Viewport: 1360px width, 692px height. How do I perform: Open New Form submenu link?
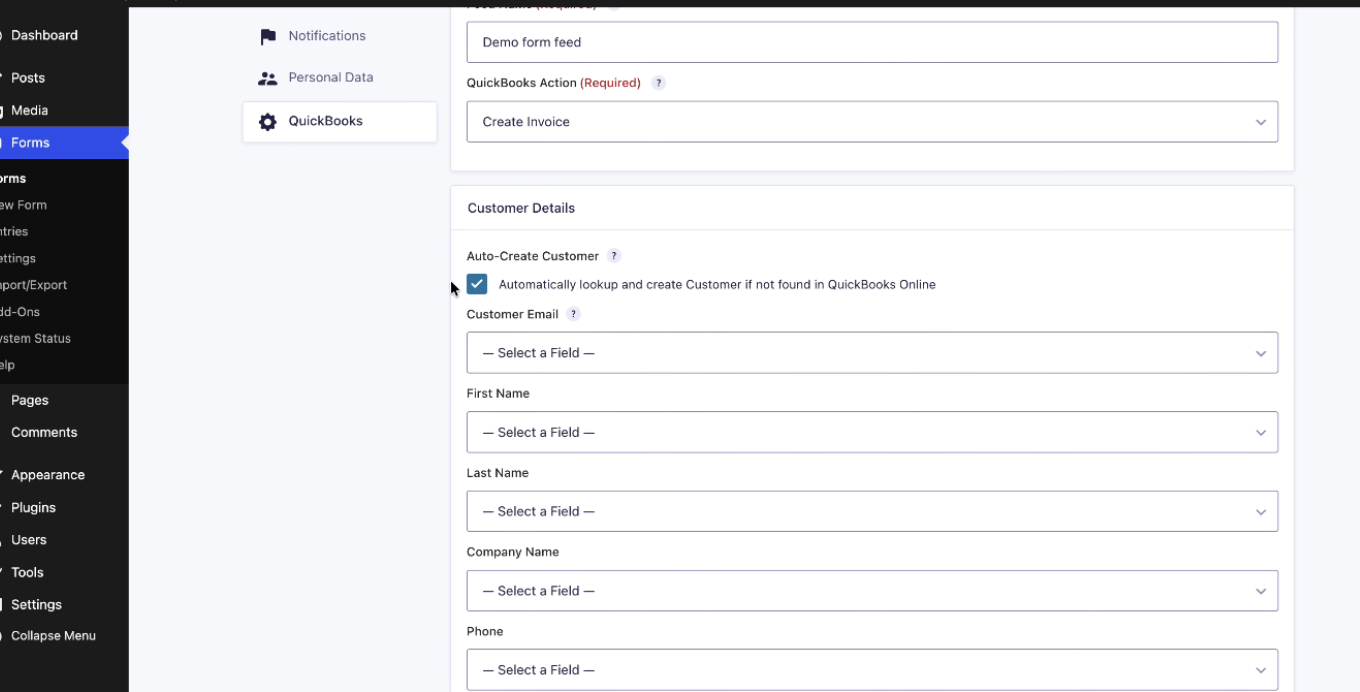(x=24, y=205)
